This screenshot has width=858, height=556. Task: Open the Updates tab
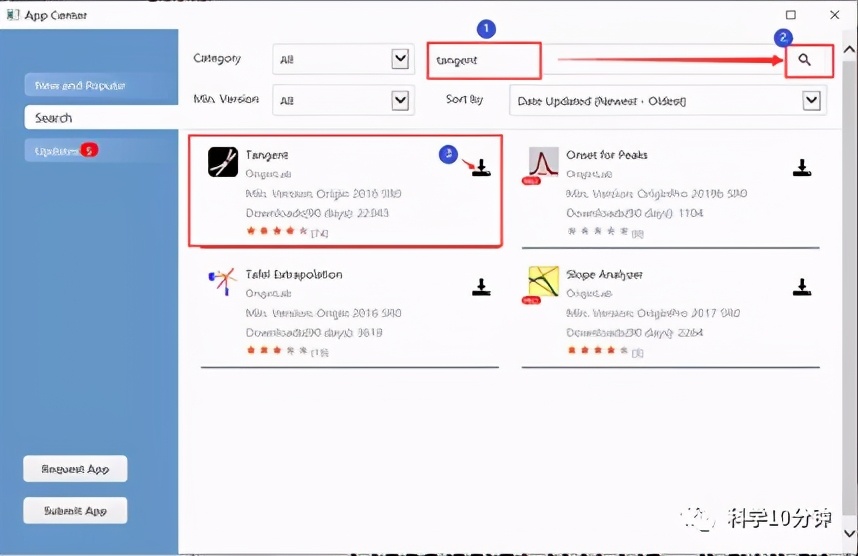coord(101,150)
